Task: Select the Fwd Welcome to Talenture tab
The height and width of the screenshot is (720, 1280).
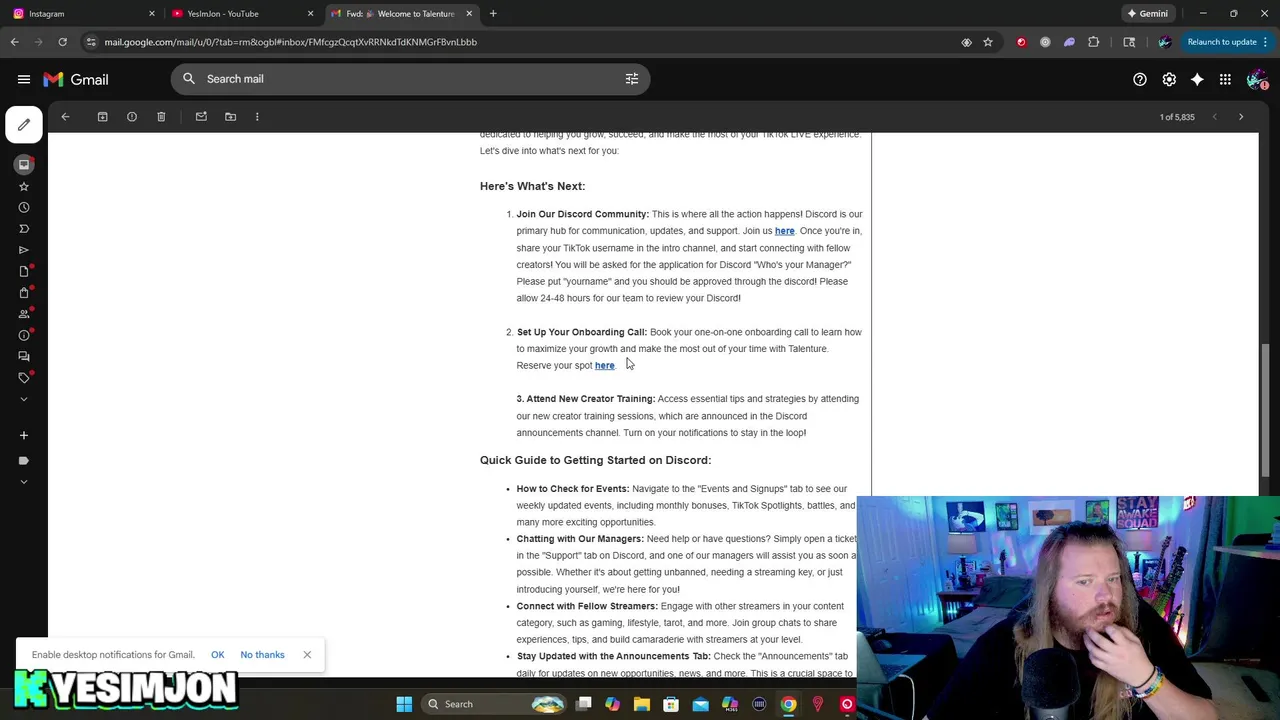Action: click(400, 14)
